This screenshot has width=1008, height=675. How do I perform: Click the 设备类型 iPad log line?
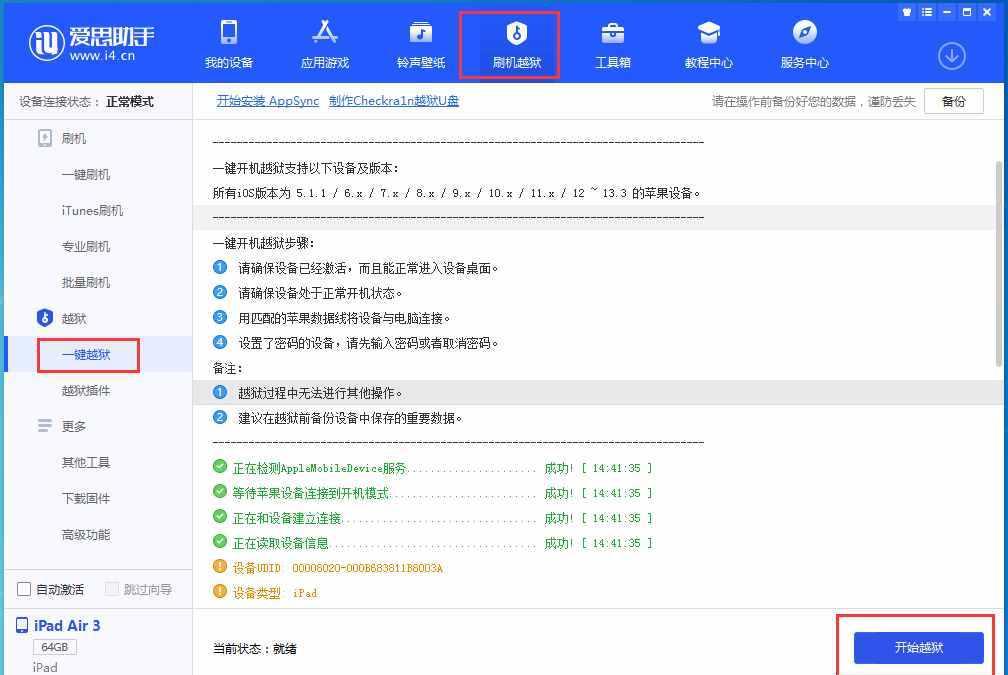[266, 593]
